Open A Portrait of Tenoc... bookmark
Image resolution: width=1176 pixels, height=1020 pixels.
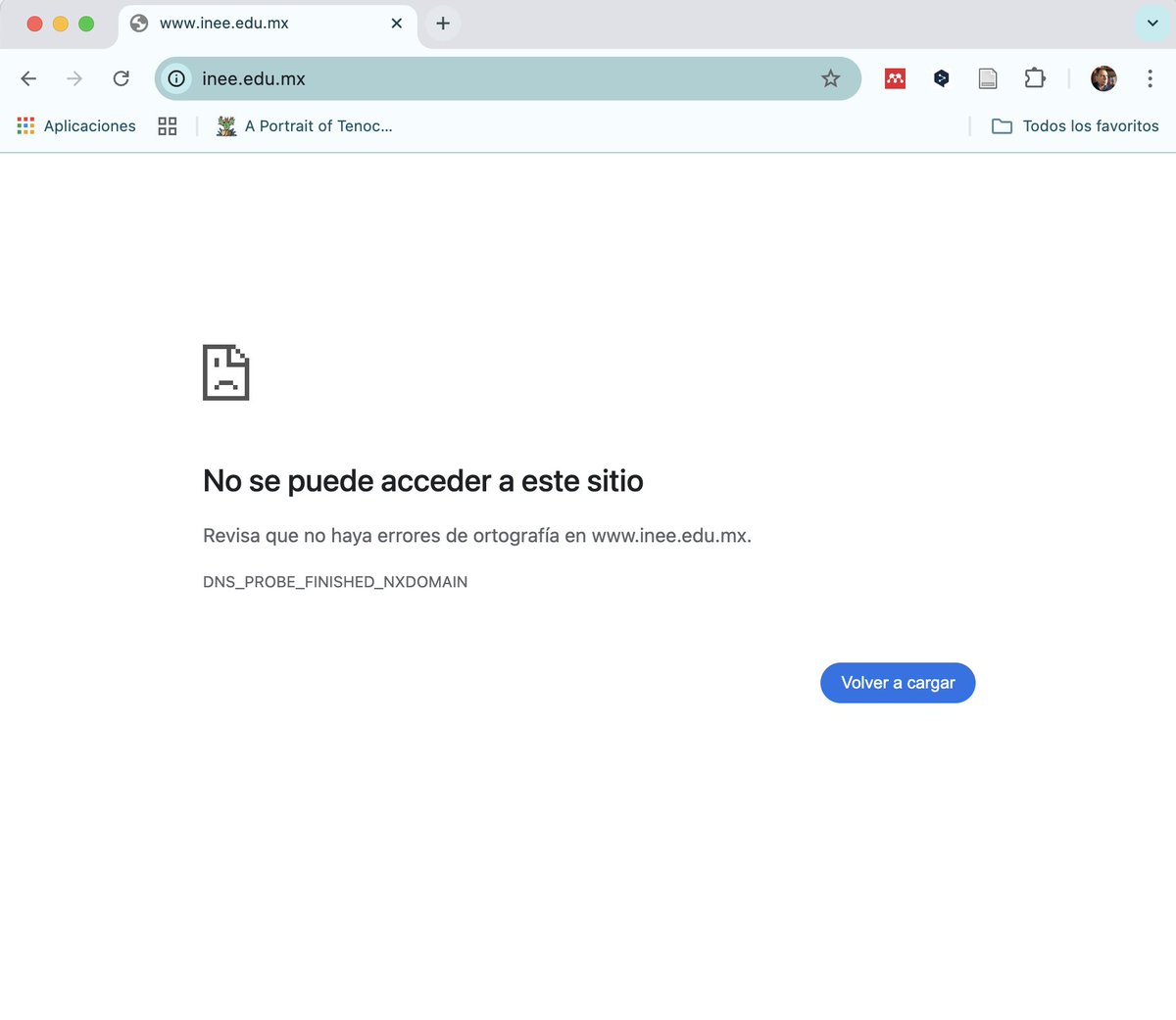tap(304, 125)
